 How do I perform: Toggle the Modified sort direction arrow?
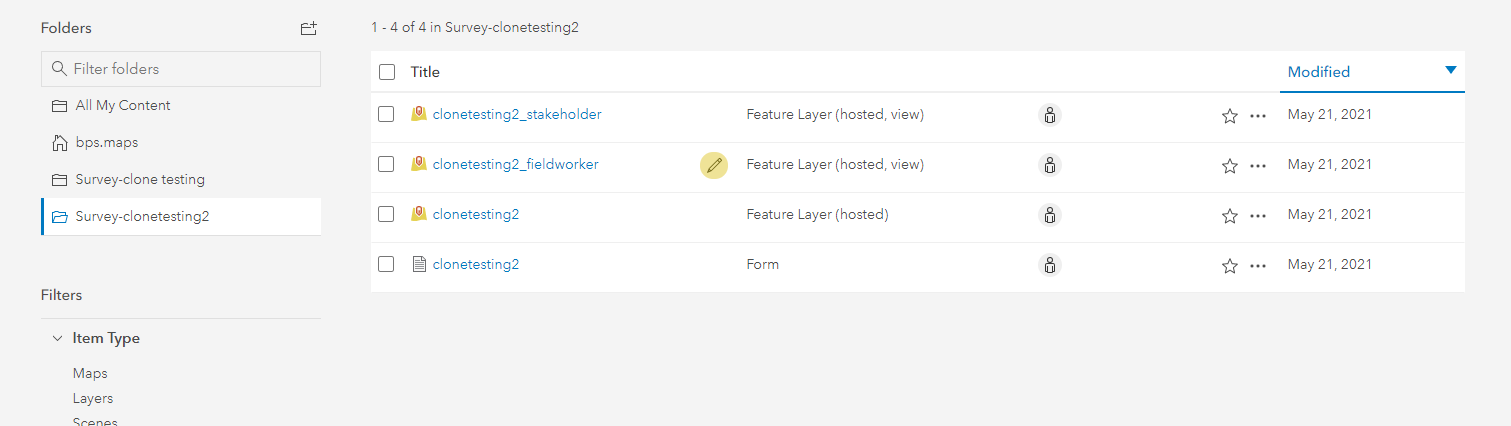[x=1450, y=71]
